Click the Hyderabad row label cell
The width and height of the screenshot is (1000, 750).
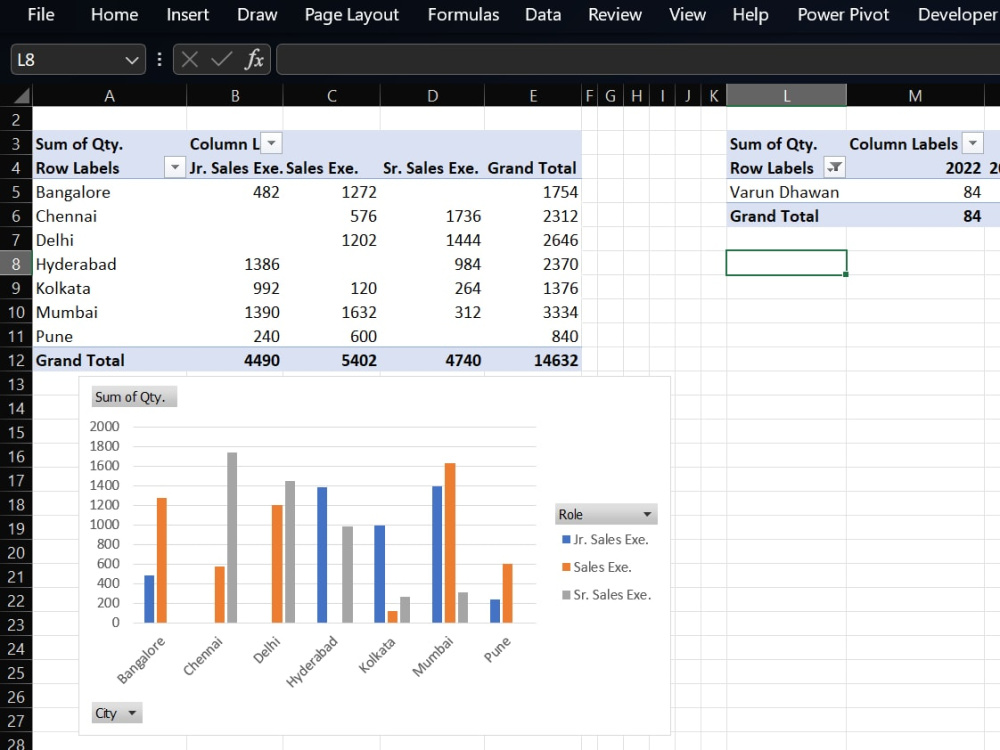109,264
